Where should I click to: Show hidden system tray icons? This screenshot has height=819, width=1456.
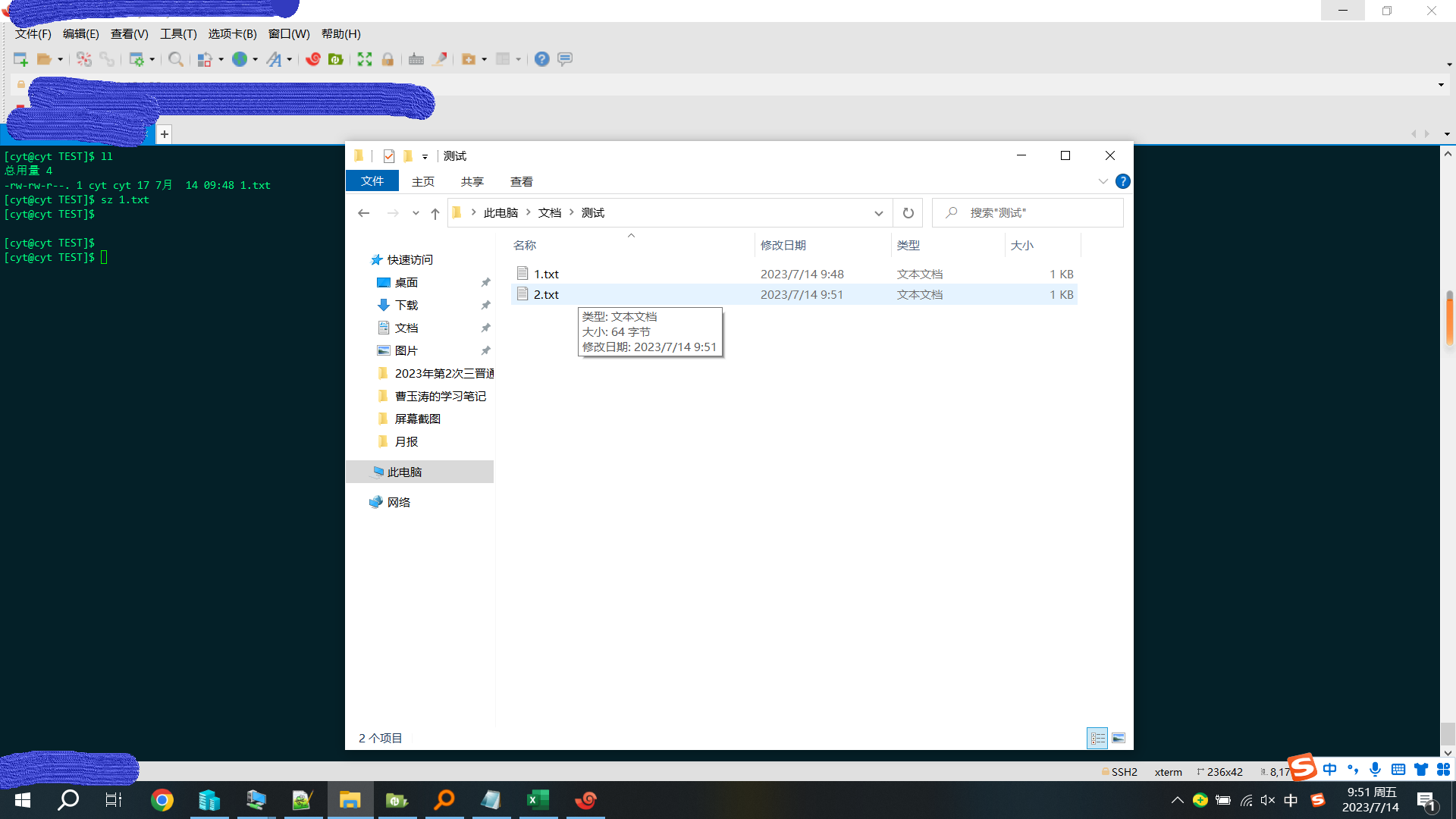pyautogui.click(x=1177, y=800)
